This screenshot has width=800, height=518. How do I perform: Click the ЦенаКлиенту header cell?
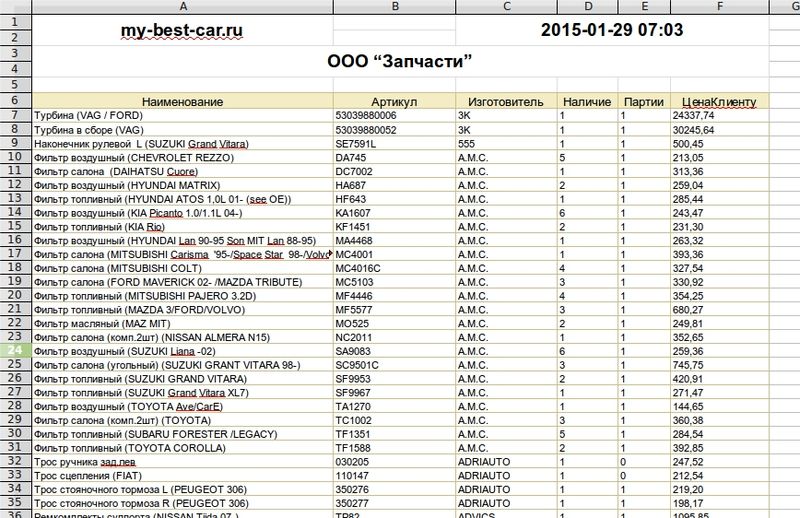point(719,101)
